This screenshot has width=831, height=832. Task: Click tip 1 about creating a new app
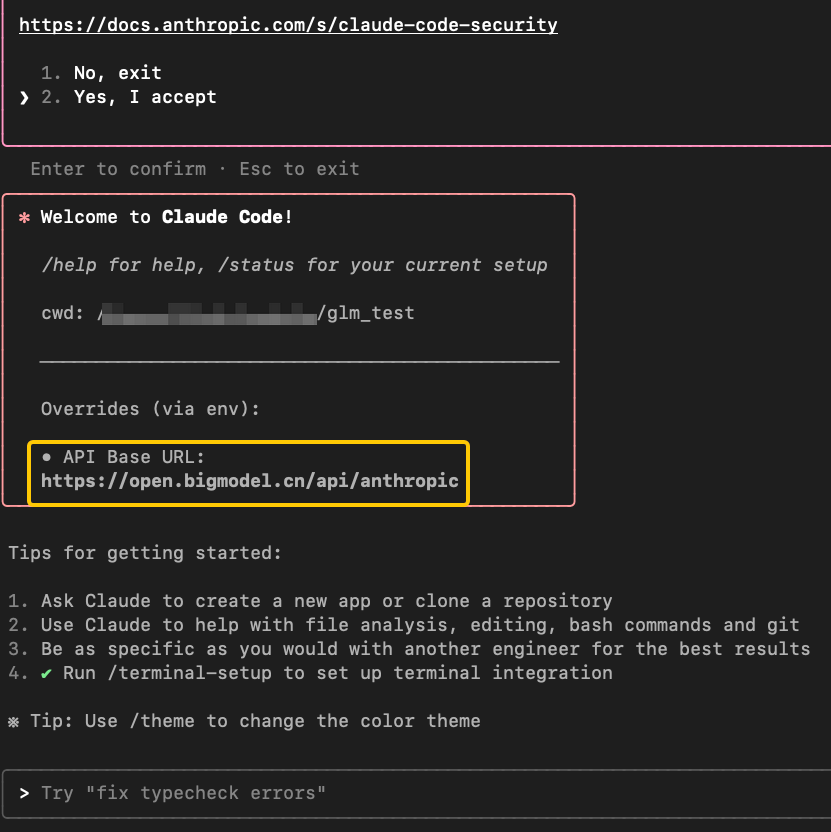(310, 601)
